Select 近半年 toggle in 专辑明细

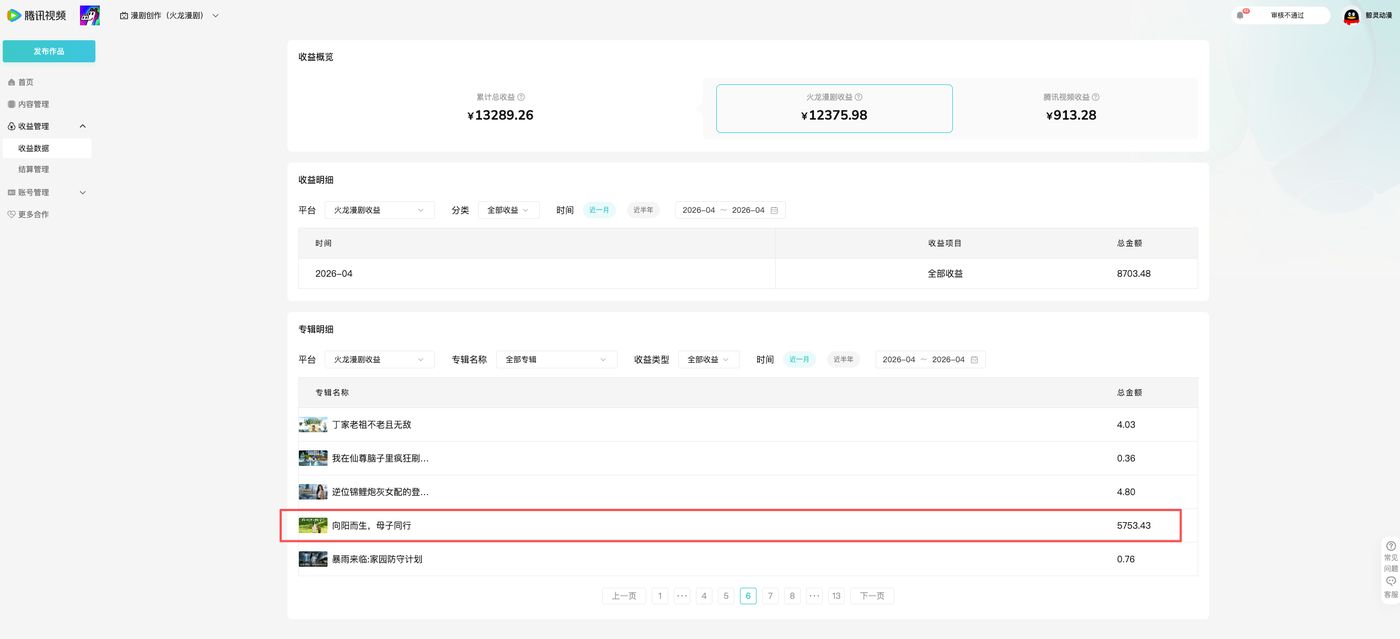[x=843, y=359]
